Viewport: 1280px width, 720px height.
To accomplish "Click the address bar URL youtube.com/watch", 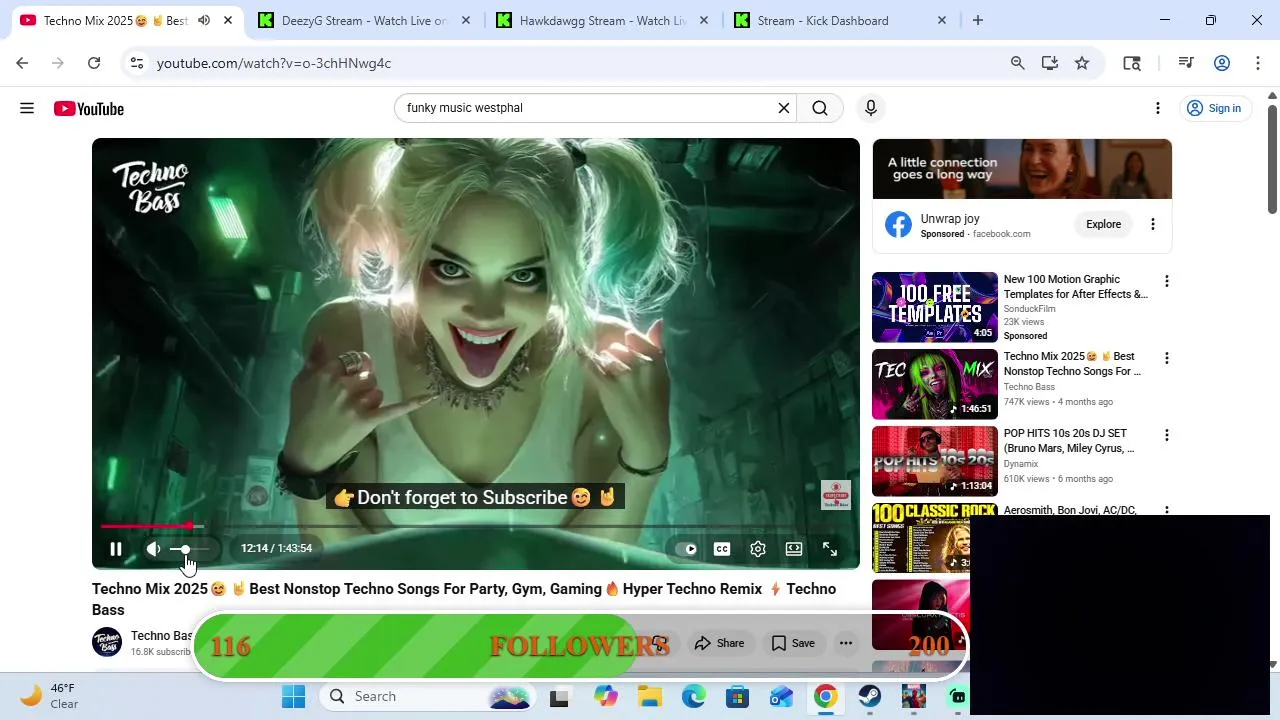I will pyautogui.click(x=274, y=63).
